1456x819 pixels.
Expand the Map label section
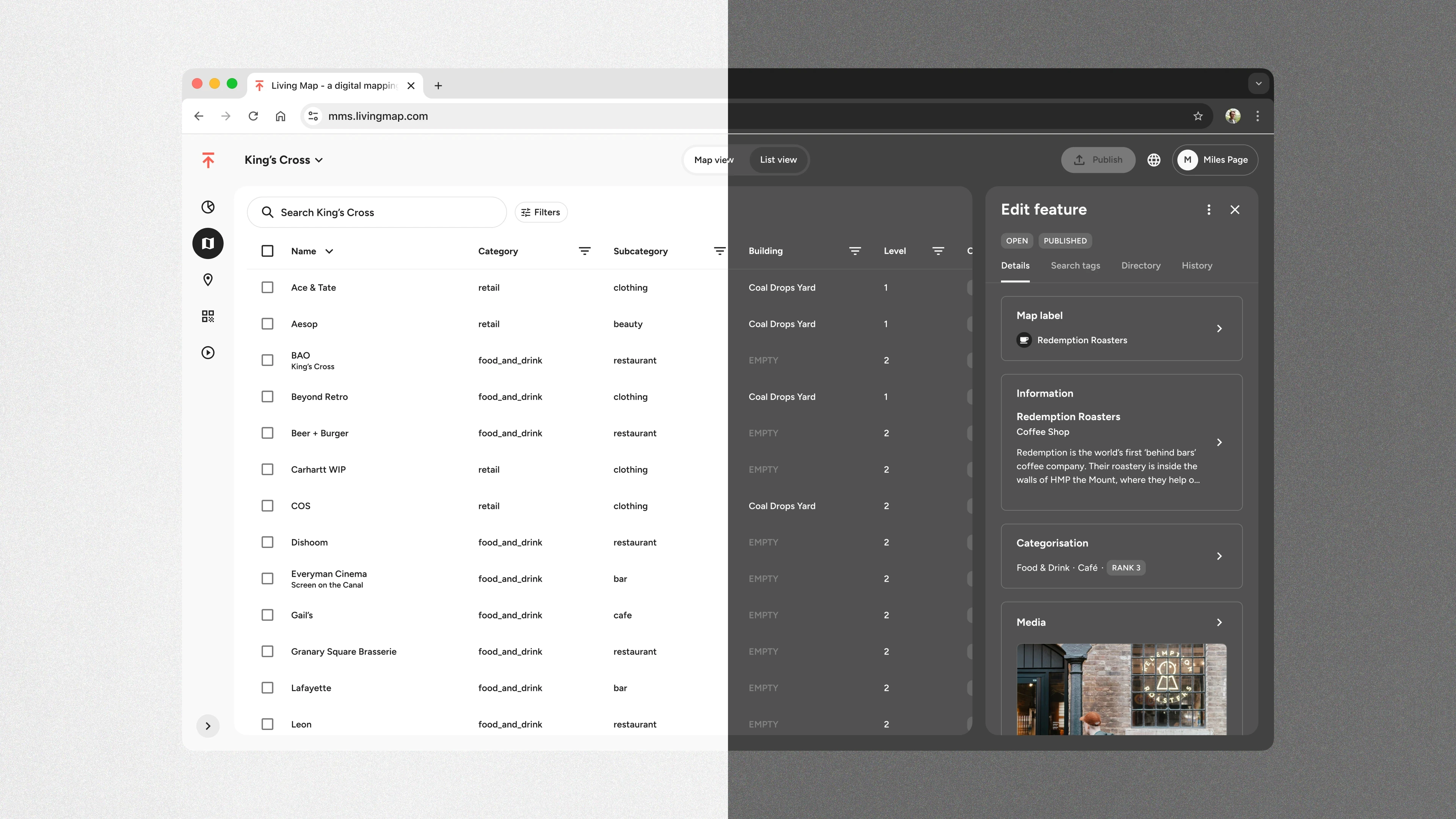pyautogui.click(x=1219, y=328)
